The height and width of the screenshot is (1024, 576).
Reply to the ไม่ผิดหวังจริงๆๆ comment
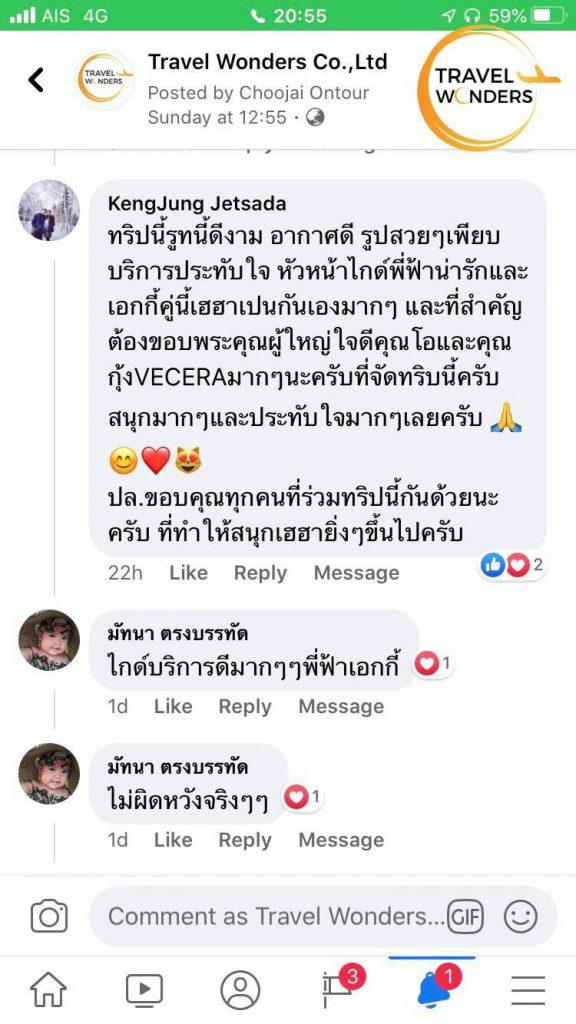[245, 840]
